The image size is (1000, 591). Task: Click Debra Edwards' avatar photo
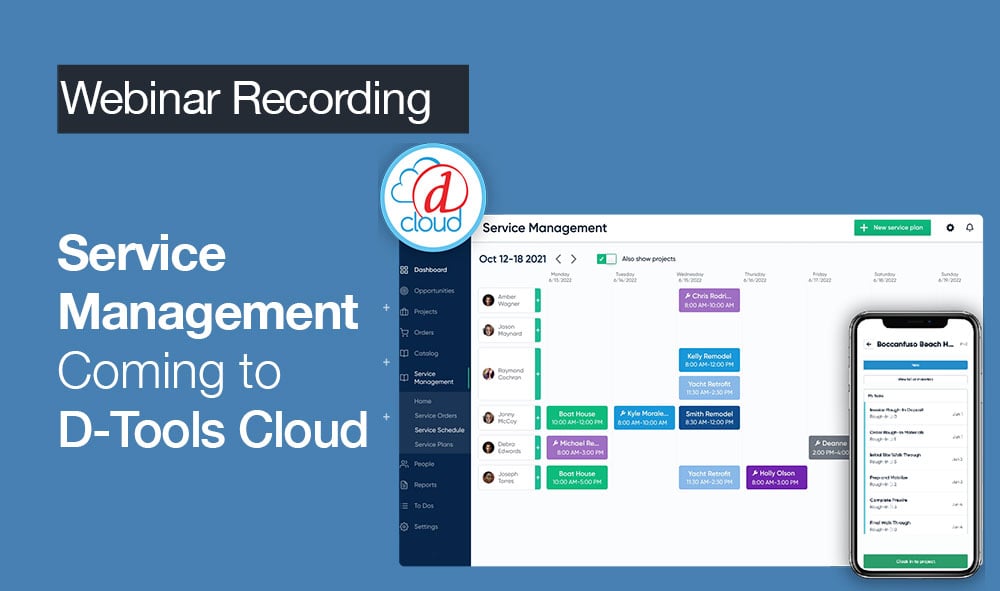tap(489, 448)
